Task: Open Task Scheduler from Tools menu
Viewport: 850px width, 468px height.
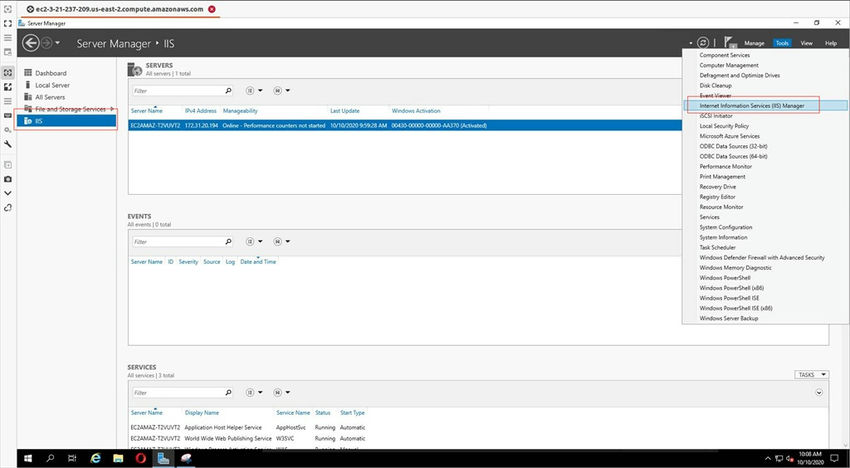Action: [717, 247]
